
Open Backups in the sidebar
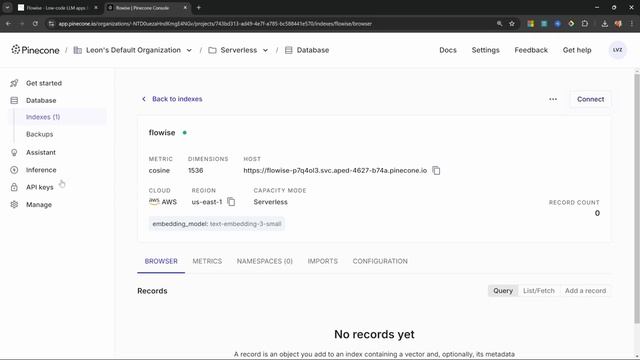tap(39, 134)
